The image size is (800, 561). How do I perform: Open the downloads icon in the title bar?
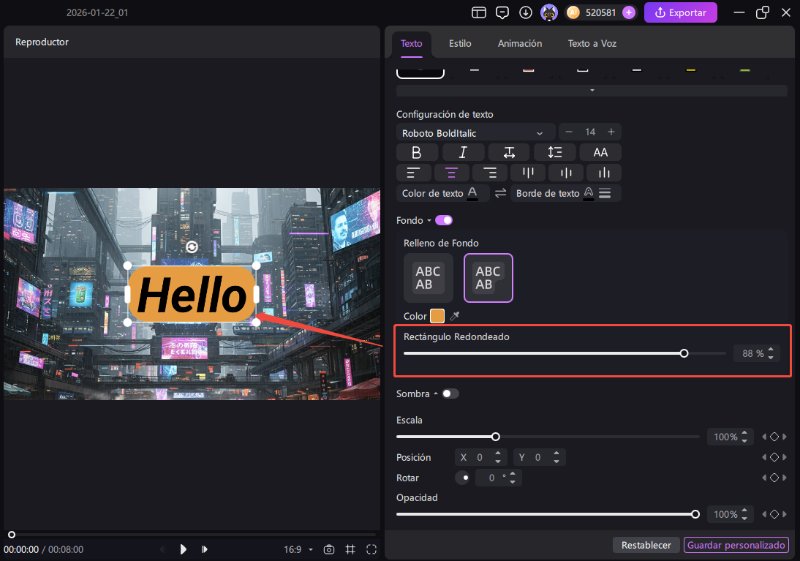click(x=526, y=13)
